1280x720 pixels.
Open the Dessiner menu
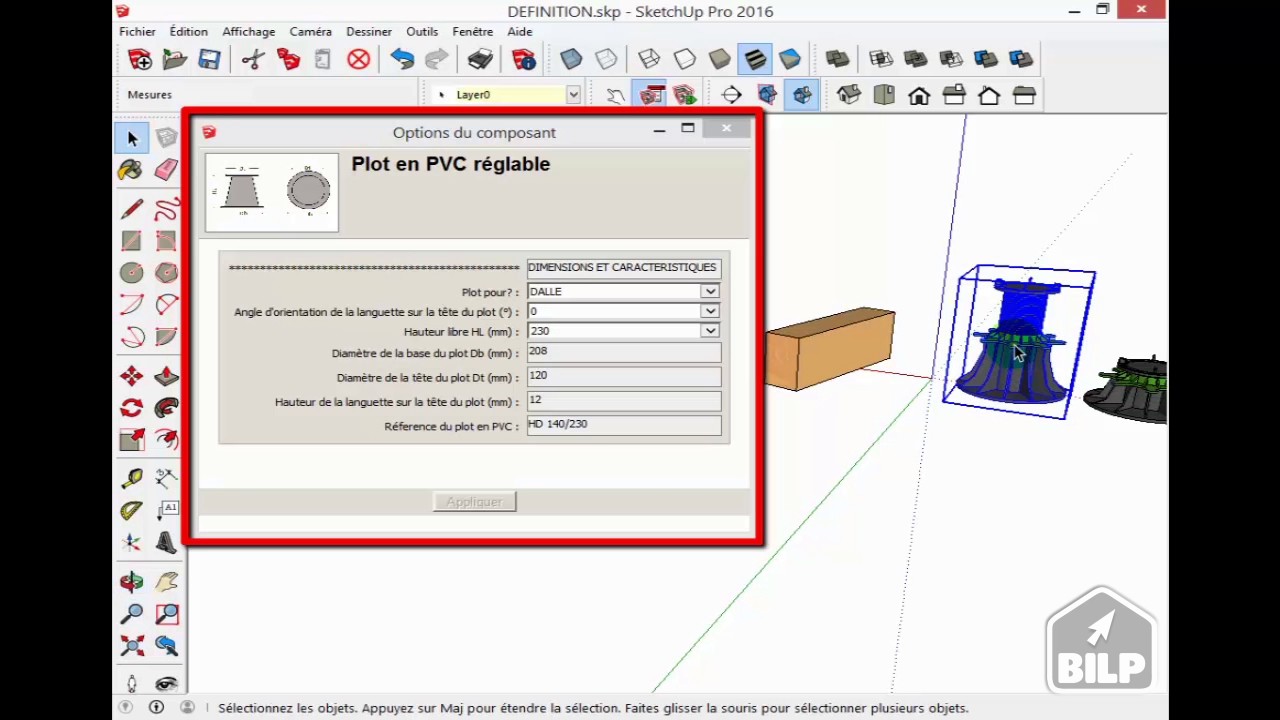[x=369, y=32]
